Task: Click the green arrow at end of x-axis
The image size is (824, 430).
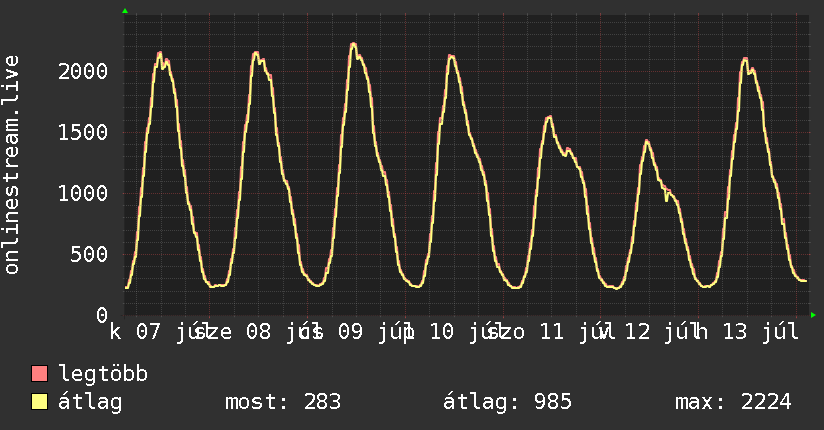Action: [x=813, y=315]
